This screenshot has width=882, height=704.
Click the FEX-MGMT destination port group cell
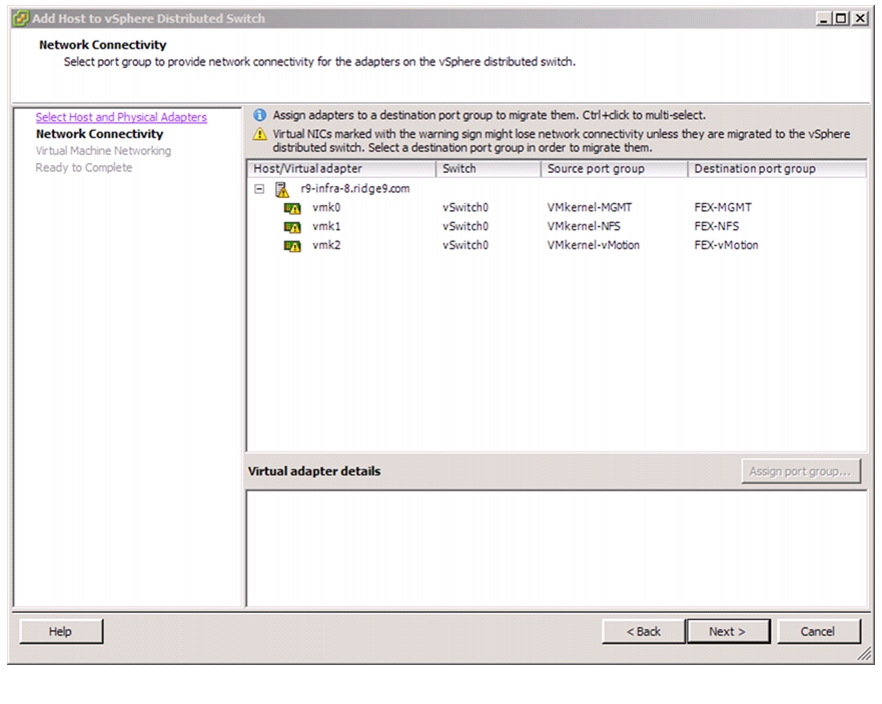723,207
